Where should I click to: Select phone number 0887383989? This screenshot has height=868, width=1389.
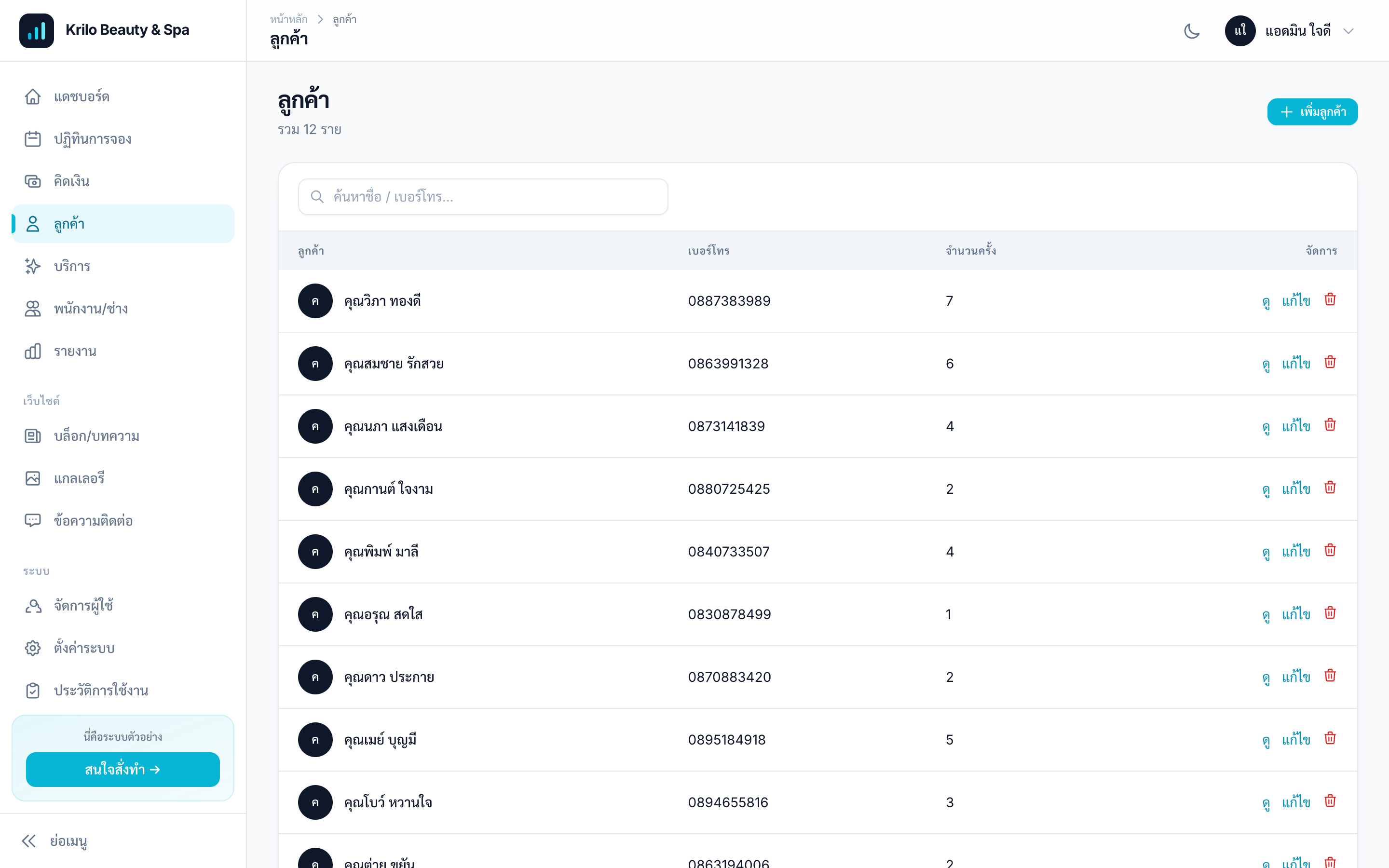(729, 301)
